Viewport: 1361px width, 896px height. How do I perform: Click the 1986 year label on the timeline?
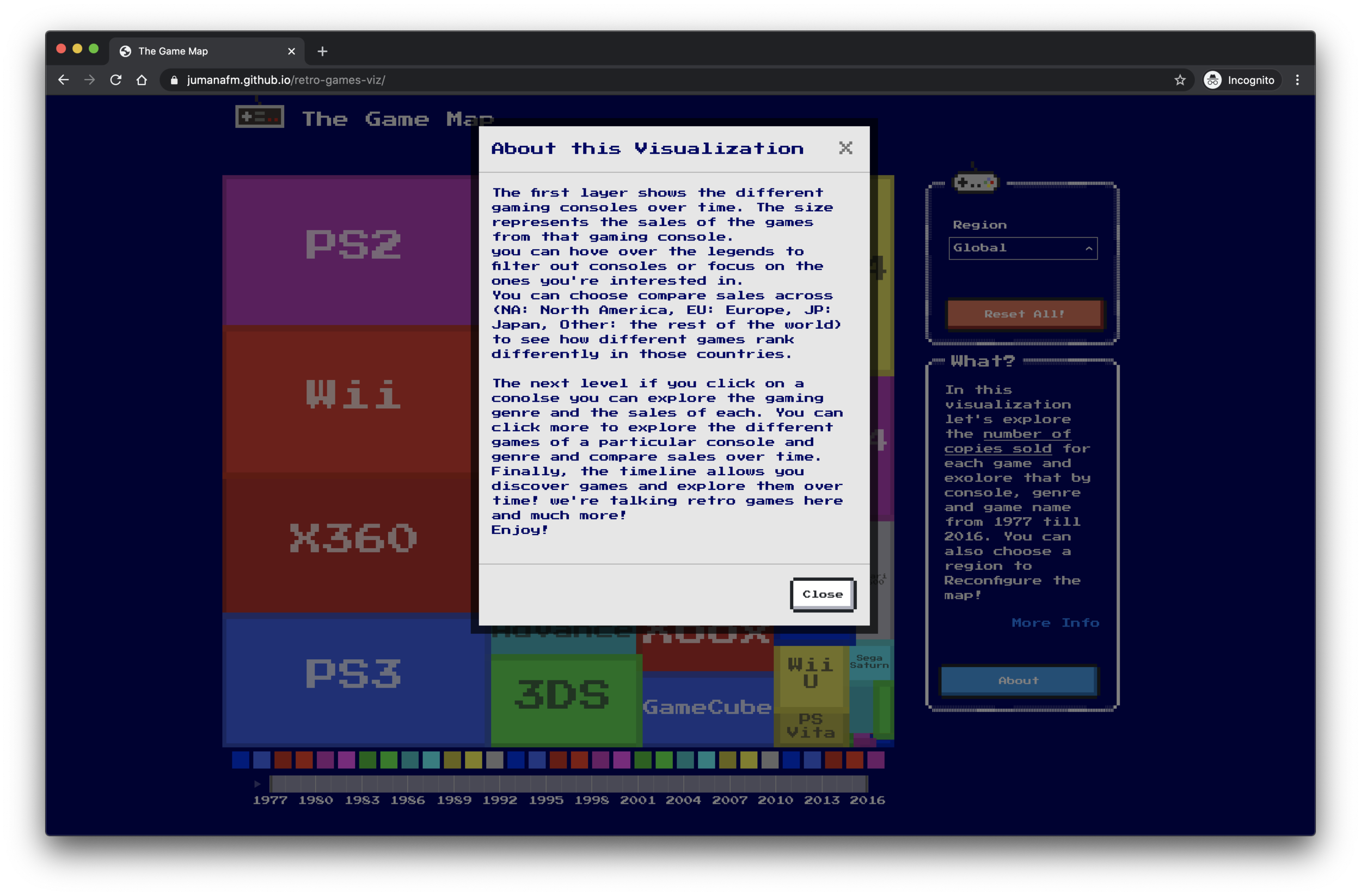[x=408, y=801]
